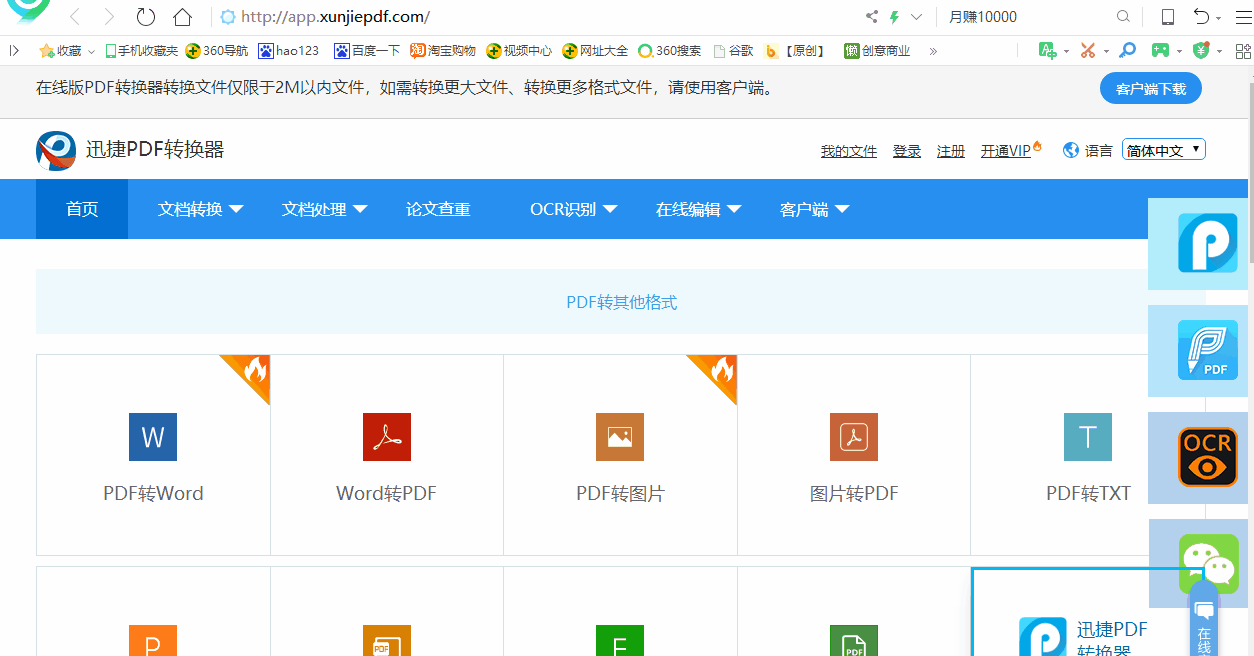The height and width of the screenshot is (656, 1254).
Task: Click the undo/restore closed page icon
Action: [x=1201, y=17]
